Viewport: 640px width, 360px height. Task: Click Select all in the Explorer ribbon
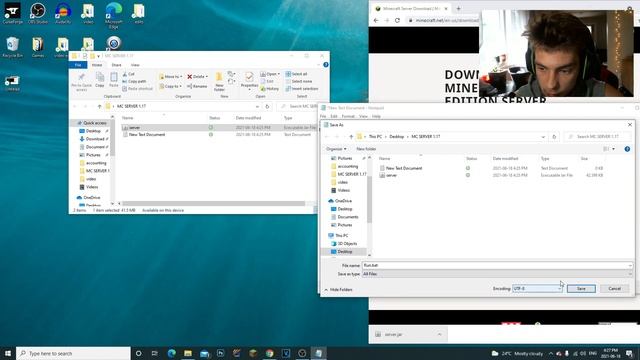click(296, 74)
